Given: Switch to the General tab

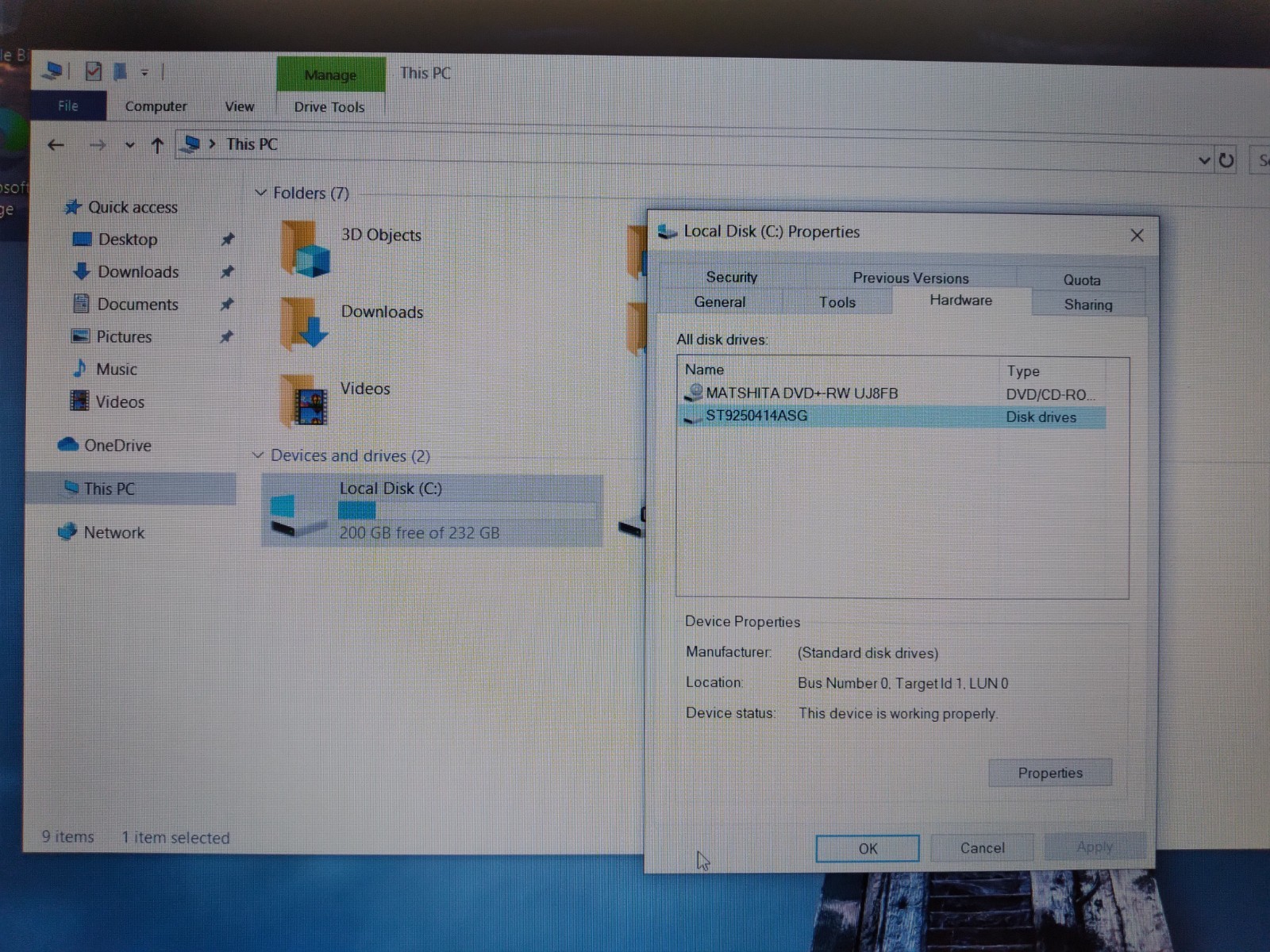Looking at the screenshot, I should coord(720,302).
